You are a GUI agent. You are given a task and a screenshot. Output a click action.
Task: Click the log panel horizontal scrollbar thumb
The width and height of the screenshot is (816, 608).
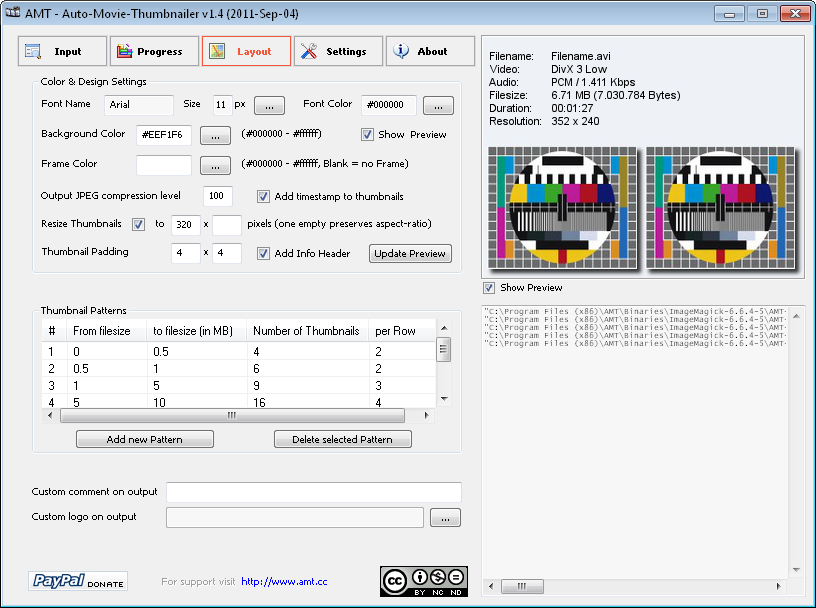click(522, 586)
